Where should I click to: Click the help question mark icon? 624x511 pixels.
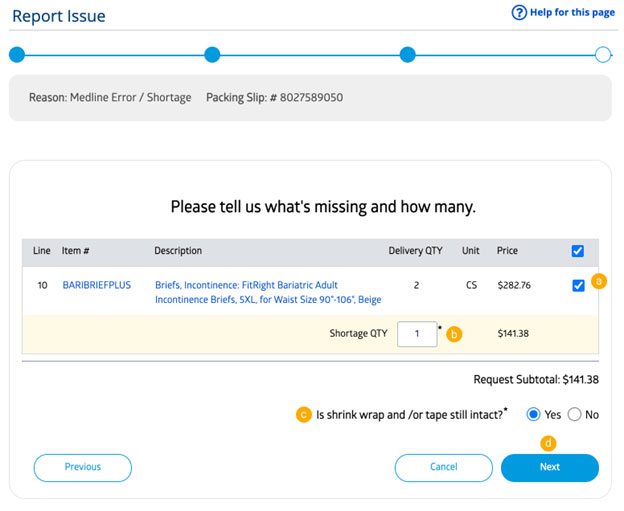tap(519, 13)
